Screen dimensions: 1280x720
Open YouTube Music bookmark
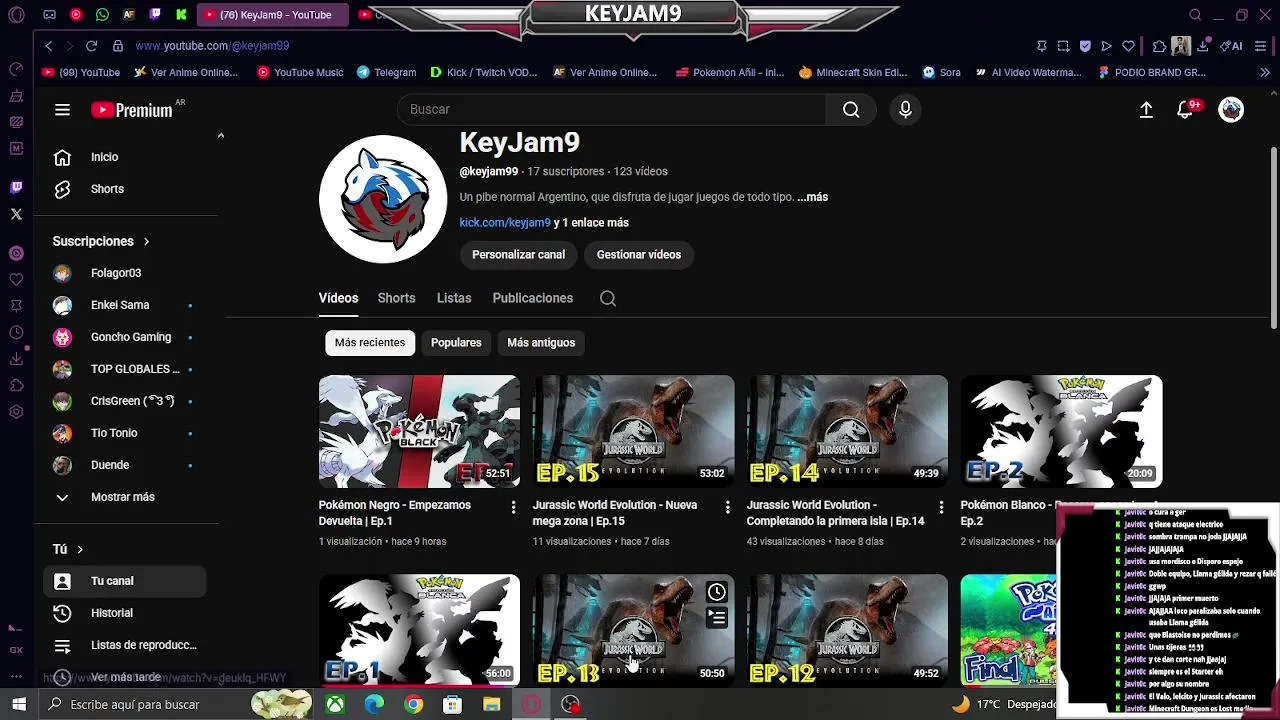[x=300, y=73]
